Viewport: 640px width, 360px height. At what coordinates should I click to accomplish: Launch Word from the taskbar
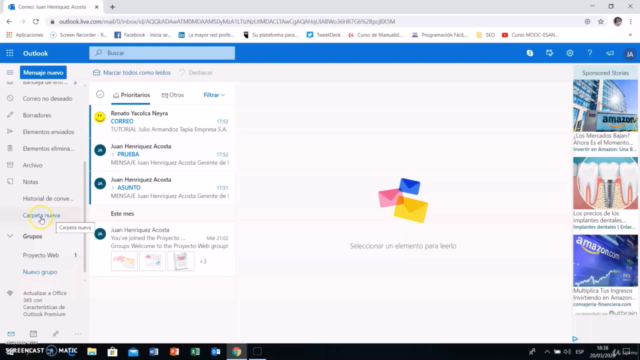pos(154,351)
